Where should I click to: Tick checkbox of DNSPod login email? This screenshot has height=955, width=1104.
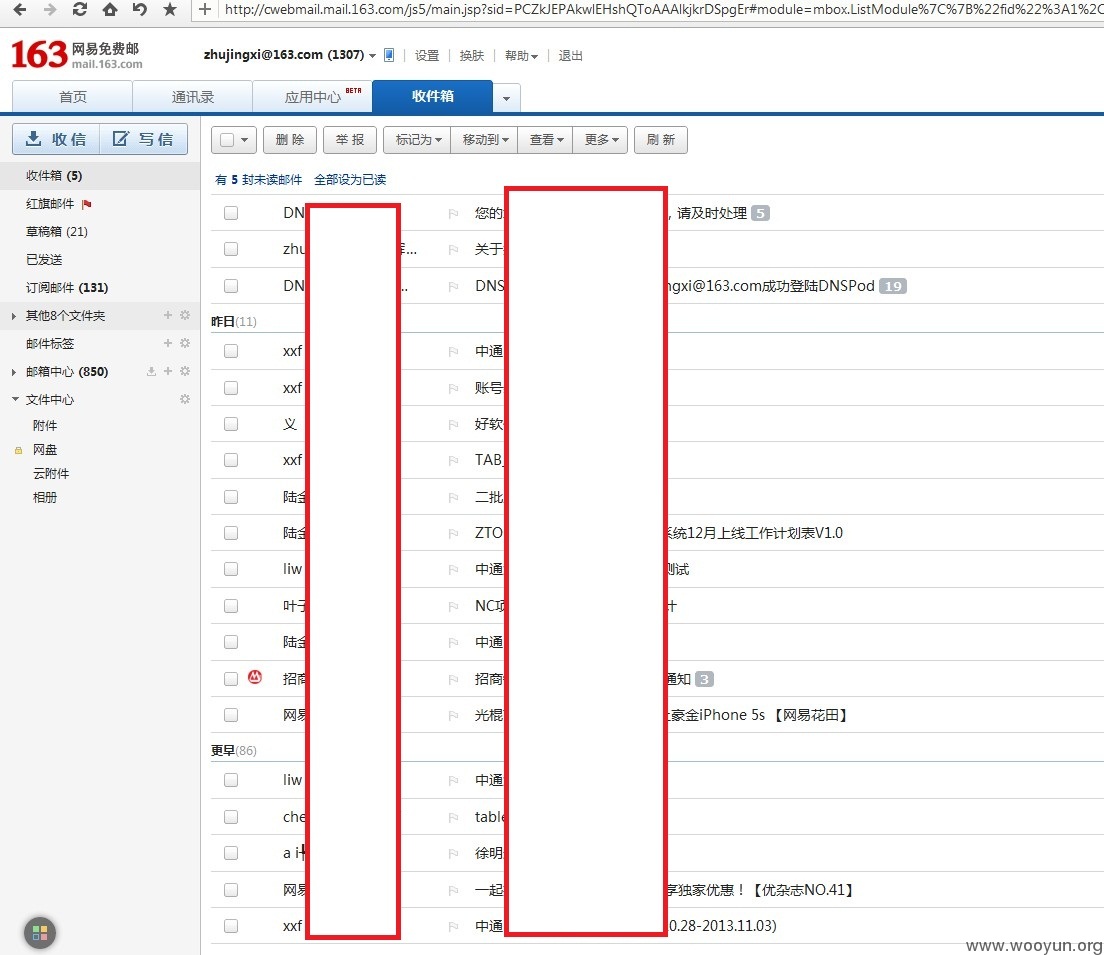(231, 286)
